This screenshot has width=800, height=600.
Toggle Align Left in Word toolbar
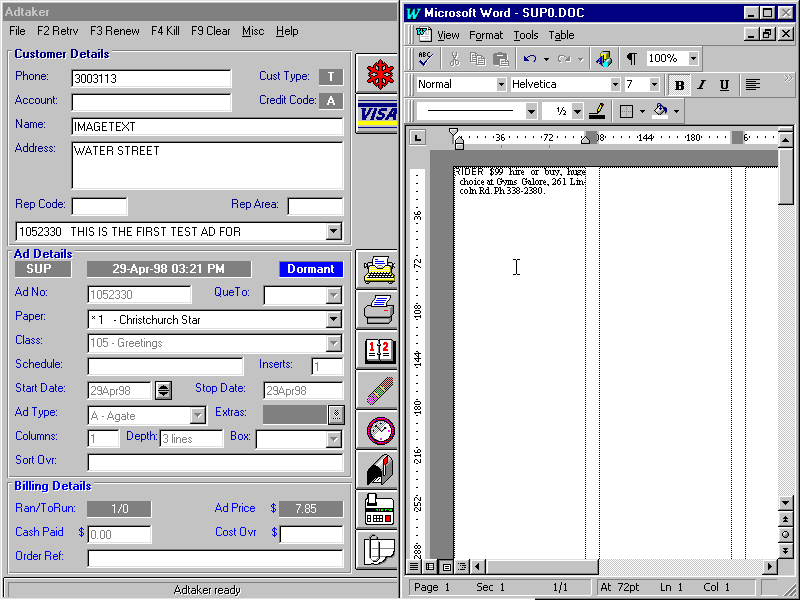753,85
